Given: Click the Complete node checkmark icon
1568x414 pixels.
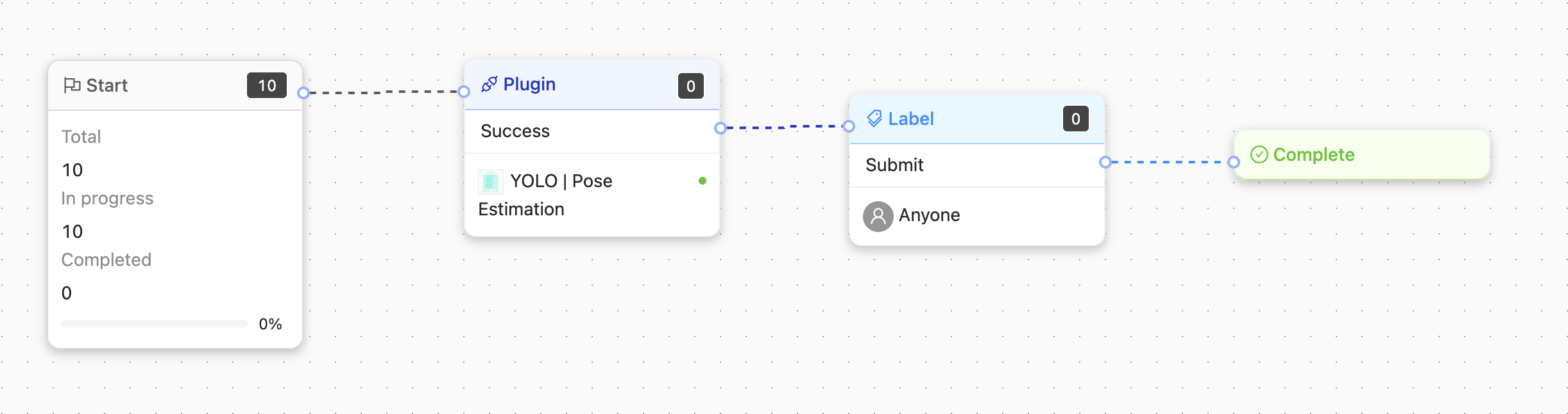Looking at the screenshot, I should tap(1259, 154).
